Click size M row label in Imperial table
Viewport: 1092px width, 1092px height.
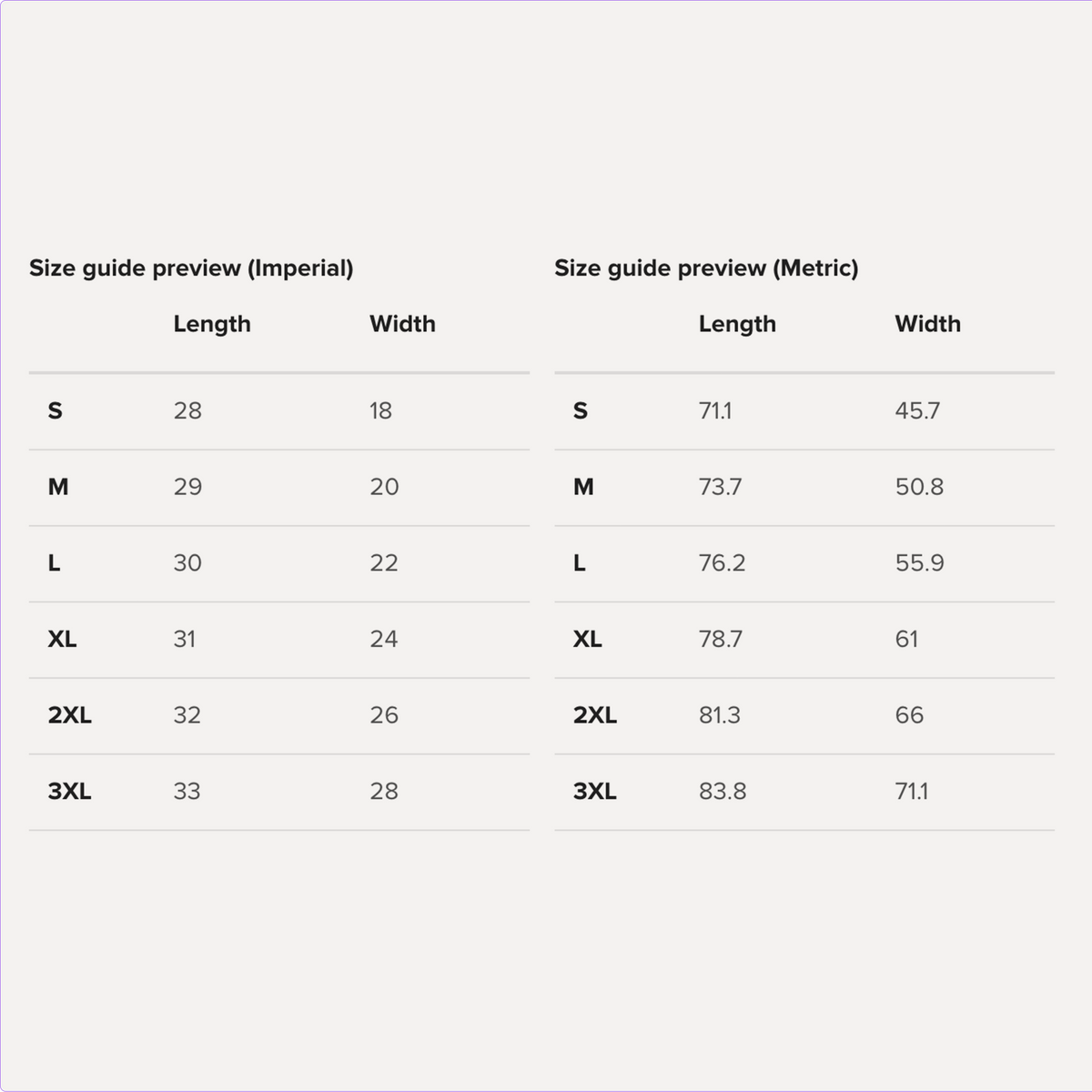58,487
